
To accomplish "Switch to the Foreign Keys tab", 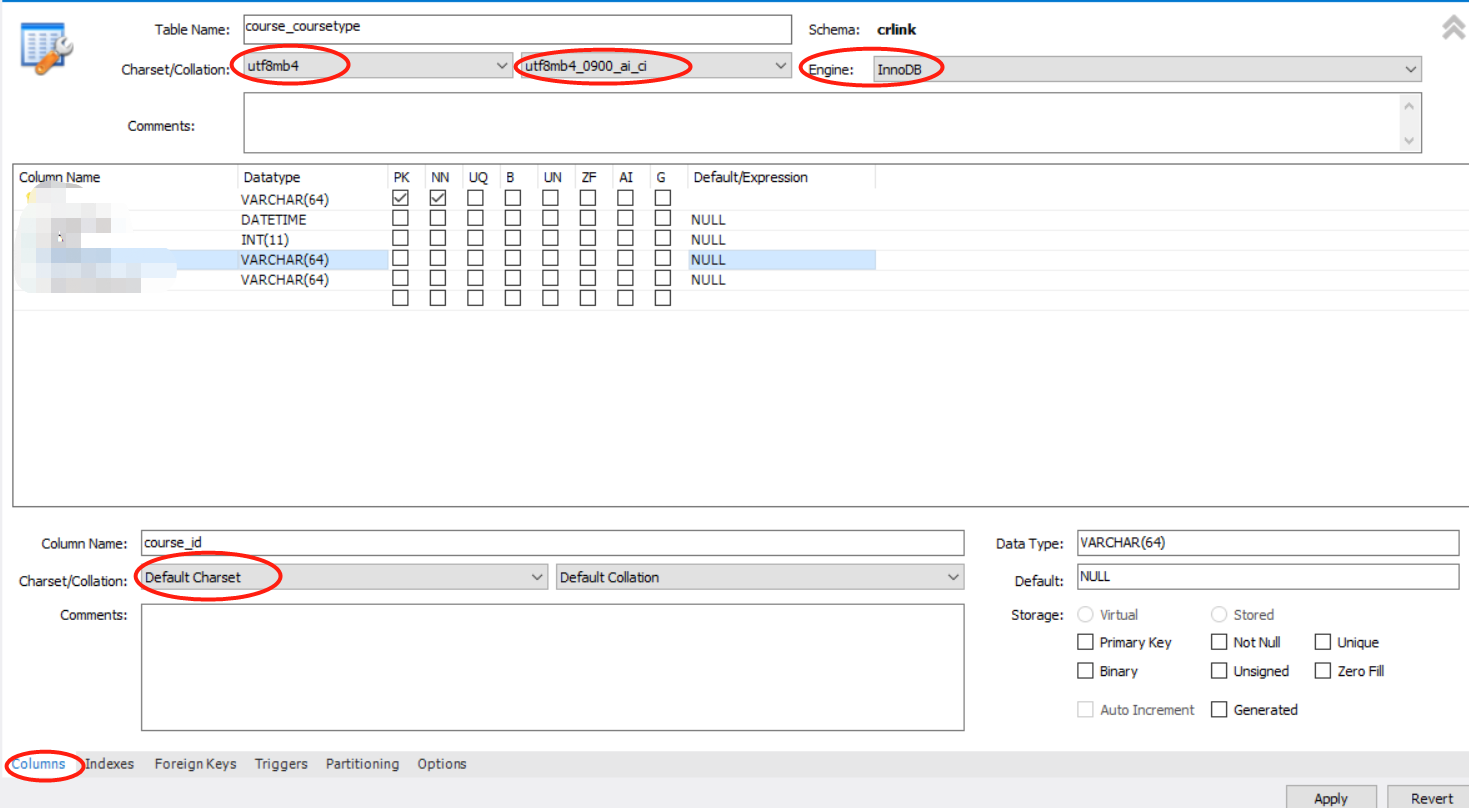I will click(x=195, y=763).
